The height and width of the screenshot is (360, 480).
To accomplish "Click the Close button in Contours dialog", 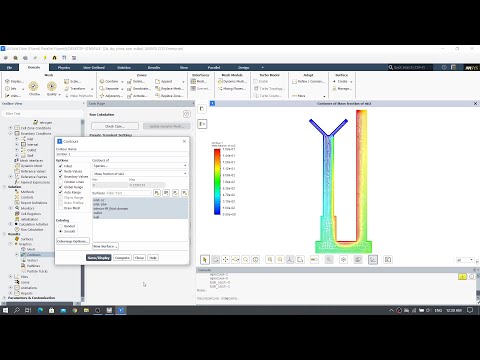I will pos(139,258).
